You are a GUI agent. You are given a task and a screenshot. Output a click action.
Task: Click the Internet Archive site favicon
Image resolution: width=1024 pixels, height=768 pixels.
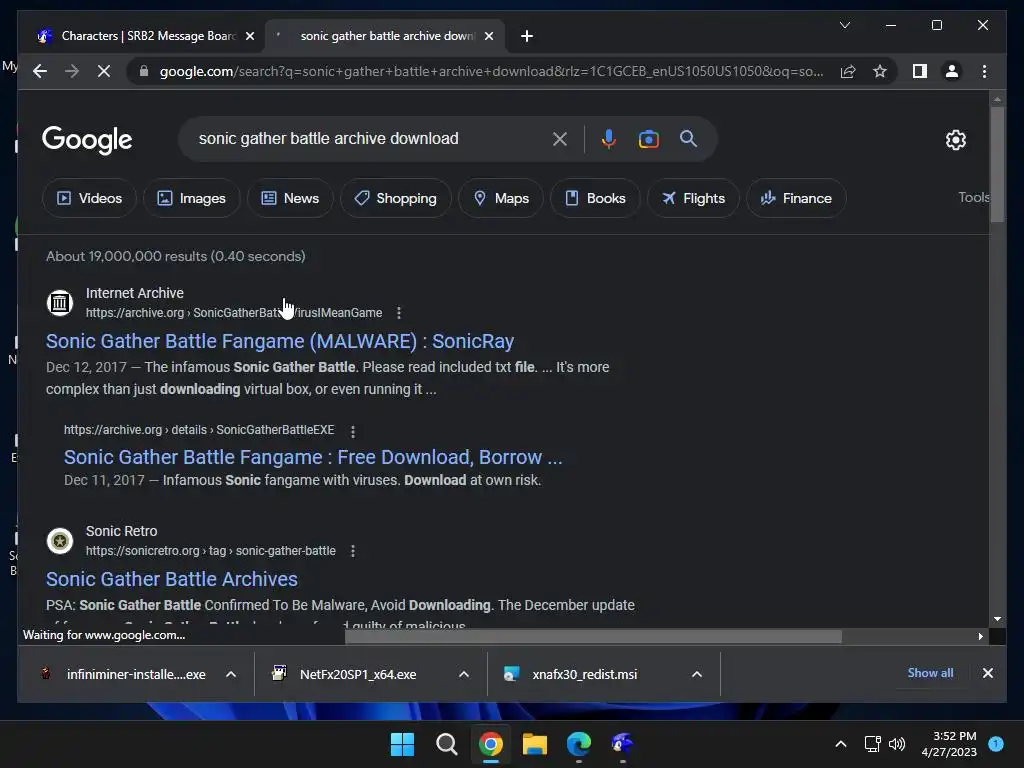59,302
